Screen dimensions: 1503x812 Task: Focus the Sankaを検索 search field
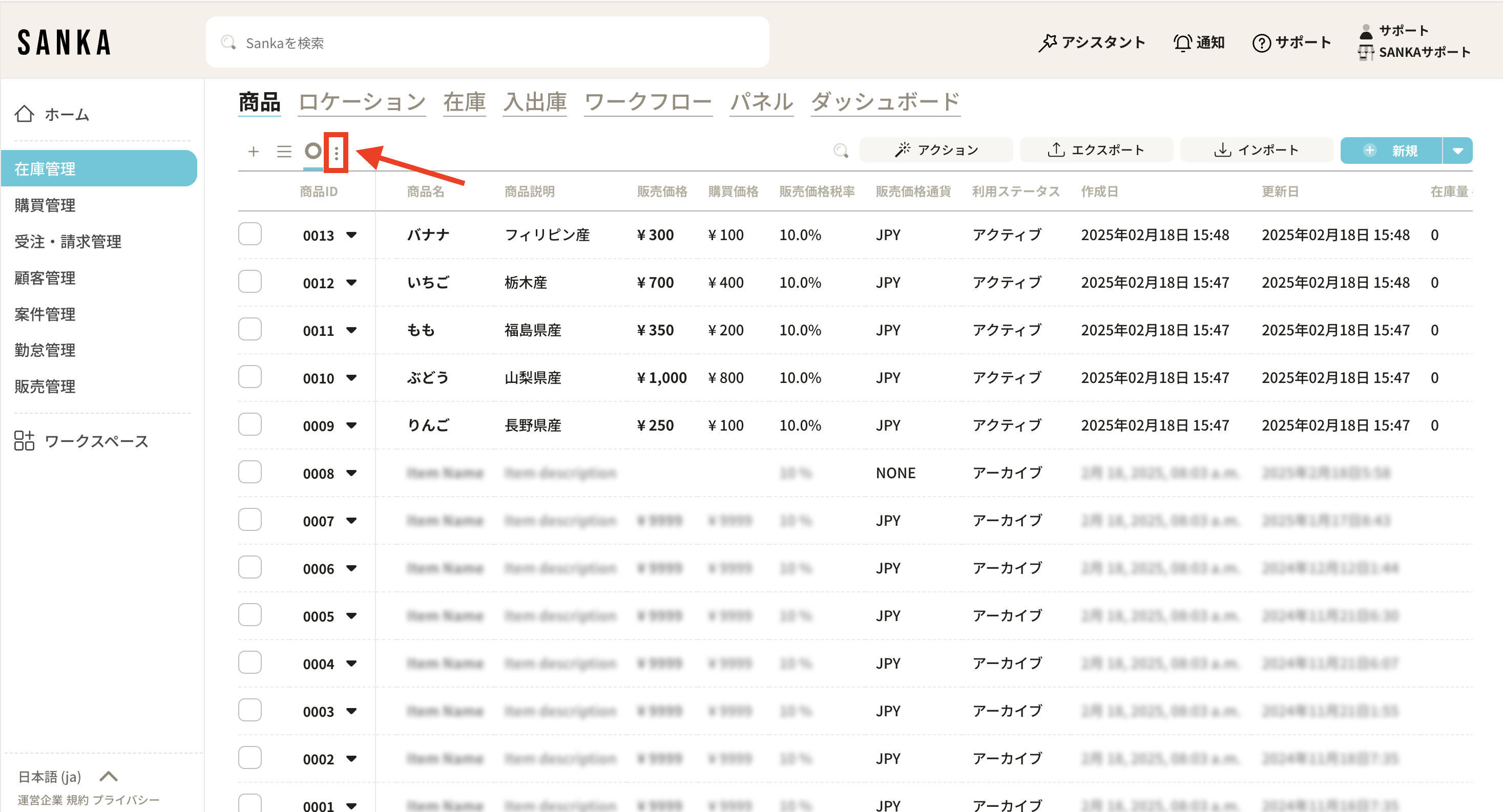(487, 42)
